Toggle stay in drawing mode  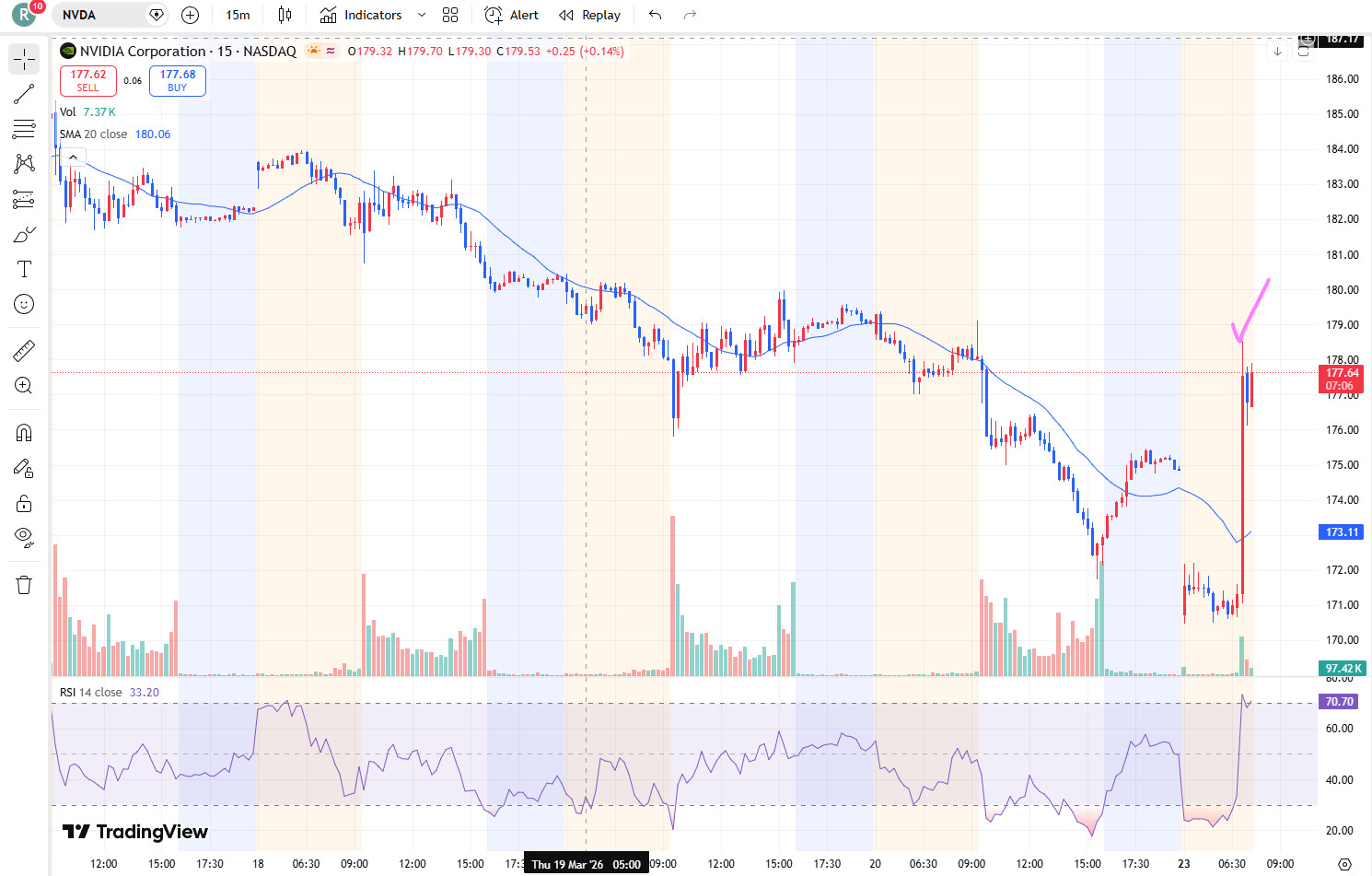point(25,468)
